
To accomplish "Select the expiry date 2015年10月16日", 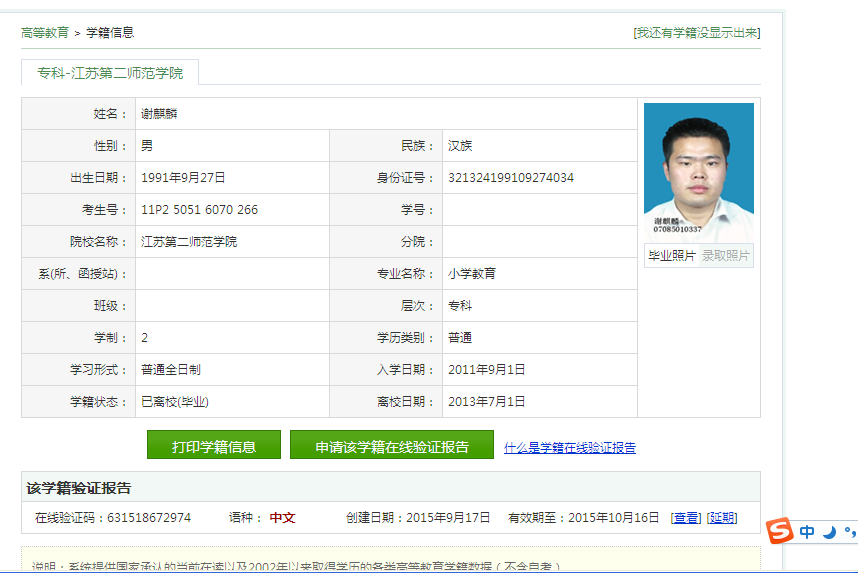I will pos(613,518).
